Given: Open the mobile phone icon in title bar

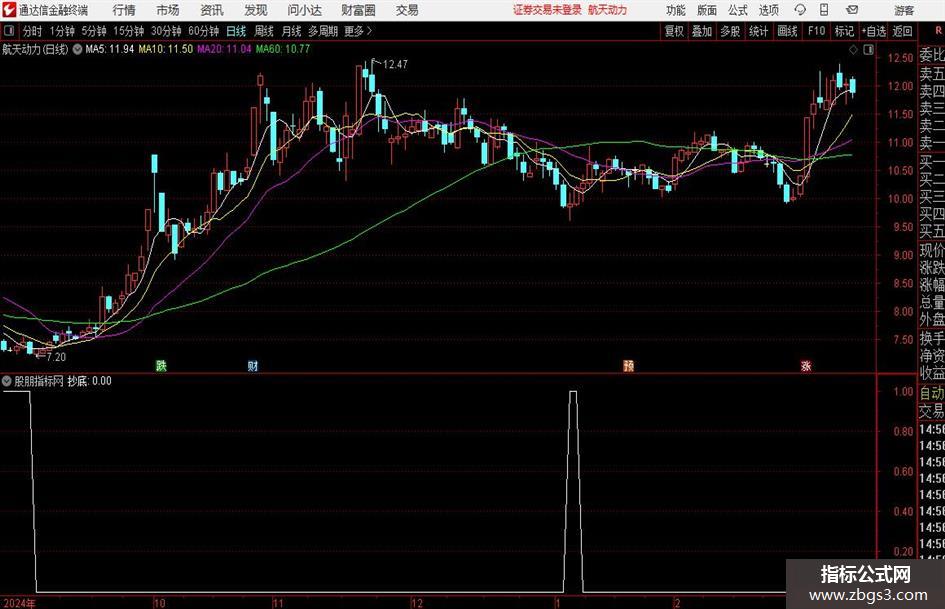Looking at the screenshot, I should tap(824, 10).
